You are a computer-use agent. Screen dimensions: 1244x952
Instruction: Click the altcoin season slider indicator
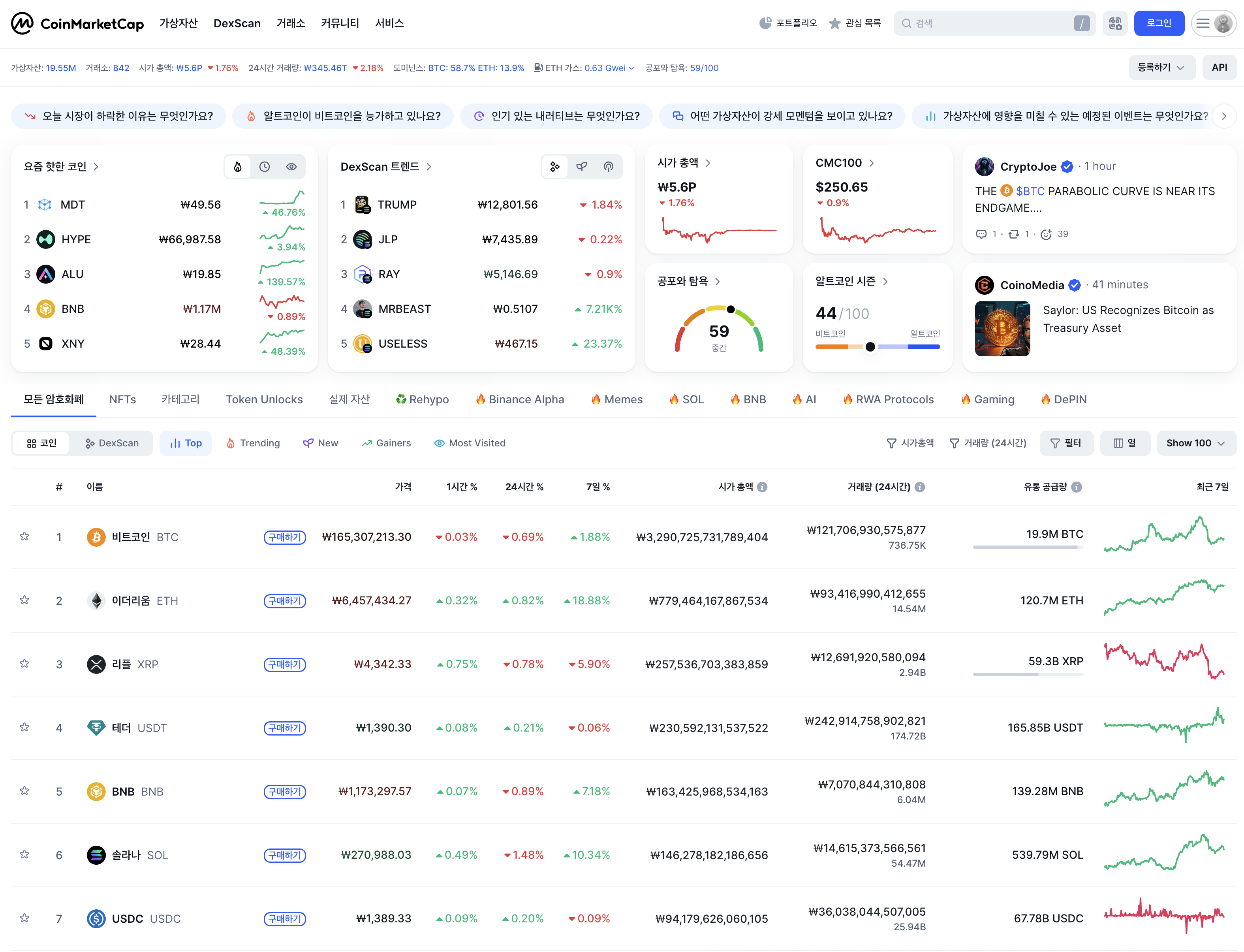[x=870, y=347]
